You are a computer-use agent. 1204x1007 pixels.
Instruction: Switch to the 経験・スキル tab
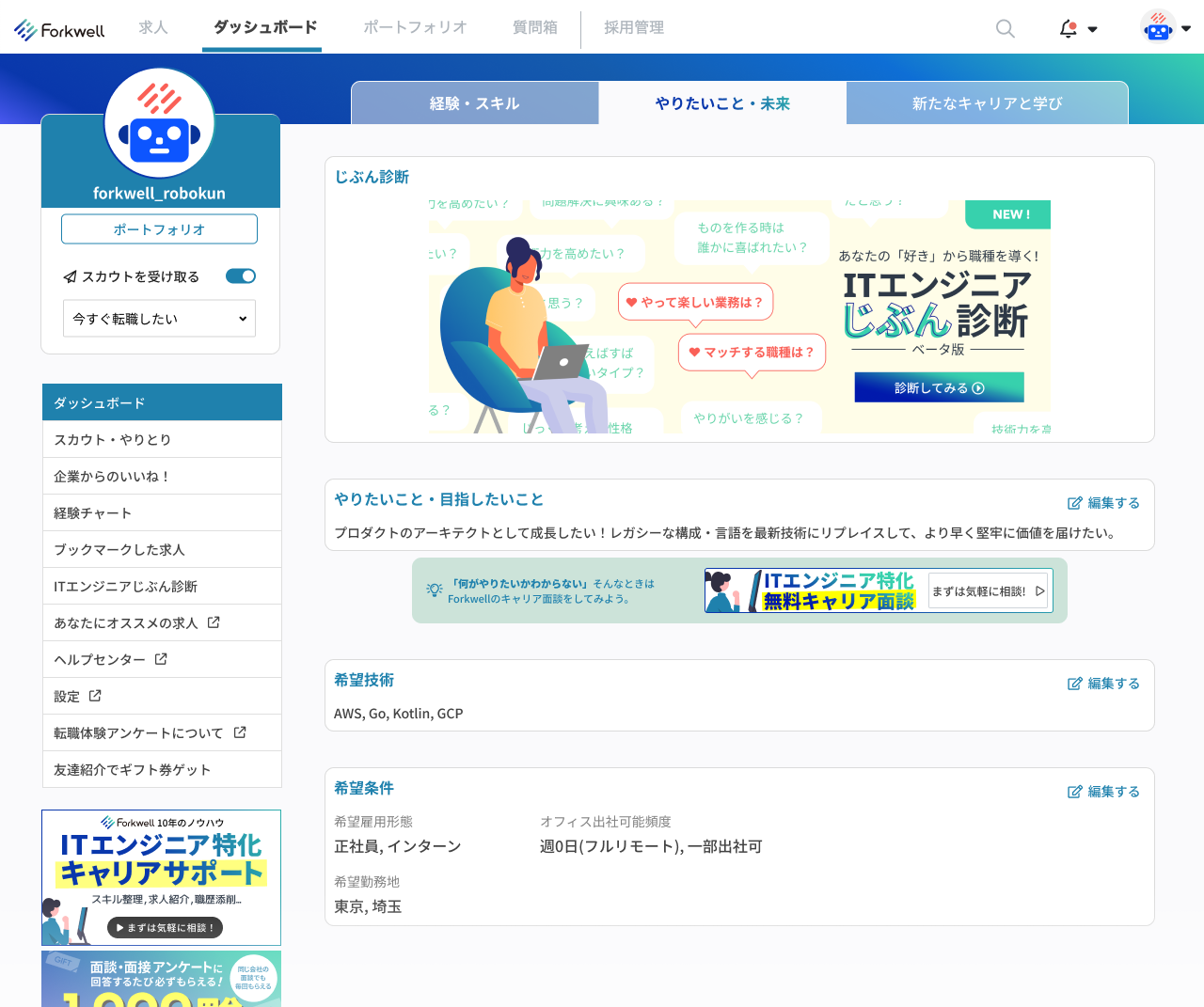(x=475, y=103)
